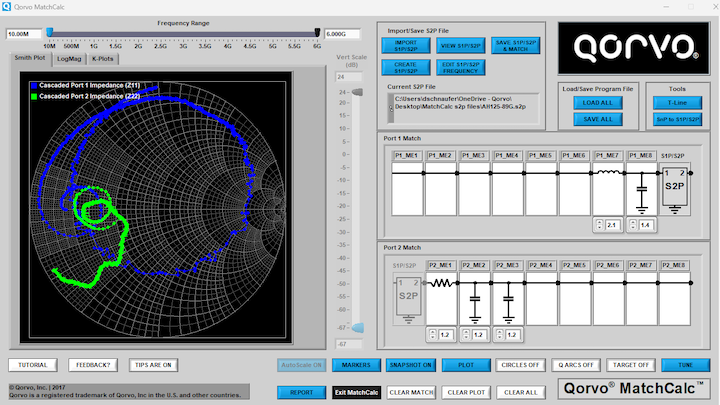Click the P1_ME7 series inductor element
Image resolution: width=720 pixels, height=405 pixels.
(608, 189)
